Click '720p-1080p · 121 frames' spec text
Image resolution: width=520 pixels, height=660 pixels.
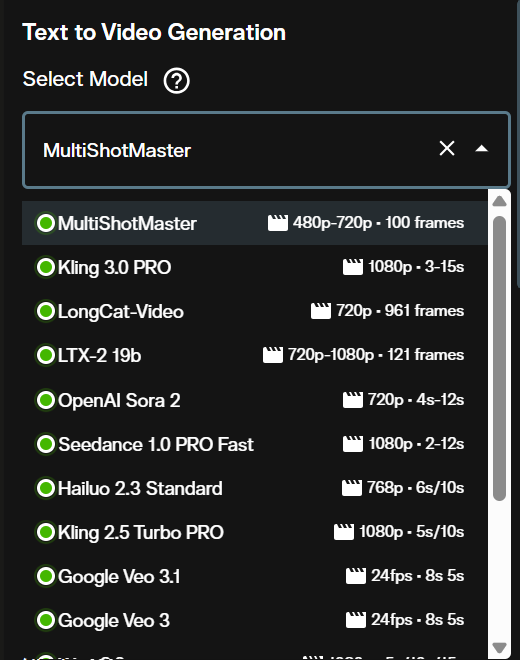coord(376,355)
